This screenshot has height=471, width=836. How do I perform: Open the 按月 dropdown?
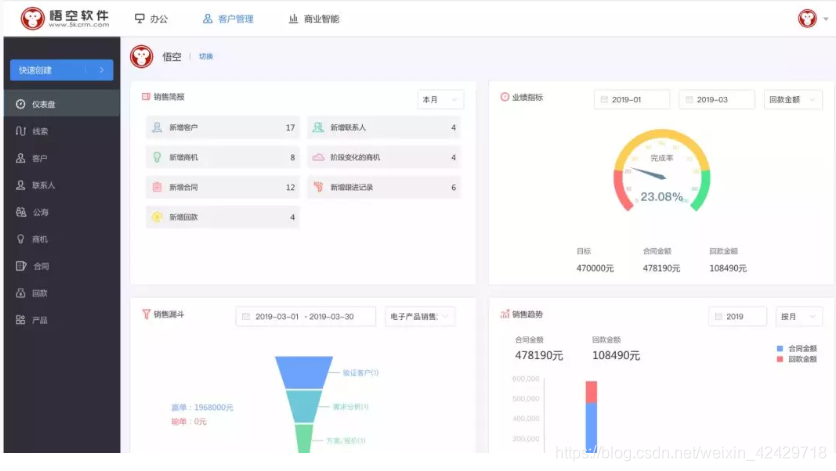[799, 317]
